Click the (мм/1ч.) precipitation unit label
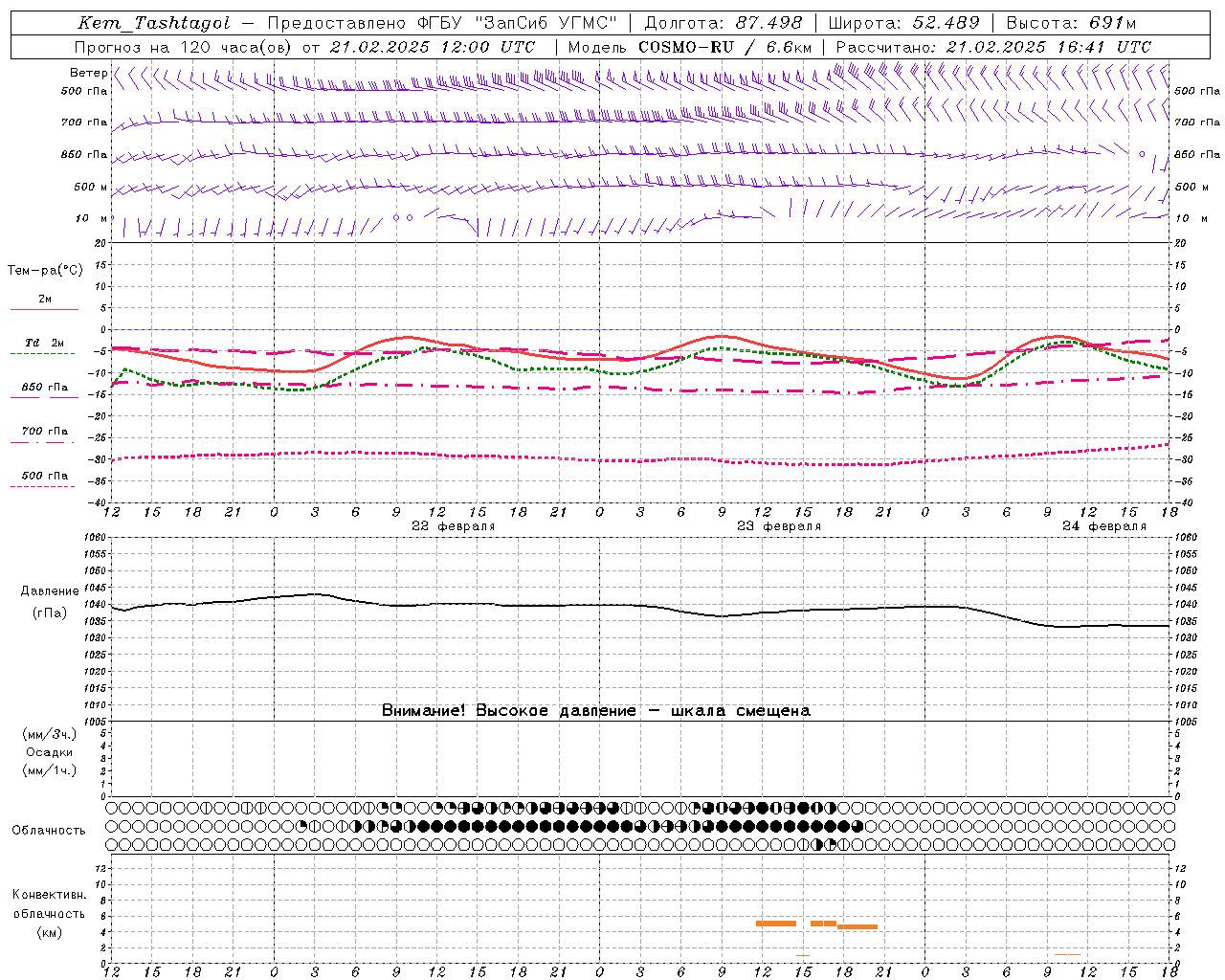 pyautogui.click(x=50, y=770)
